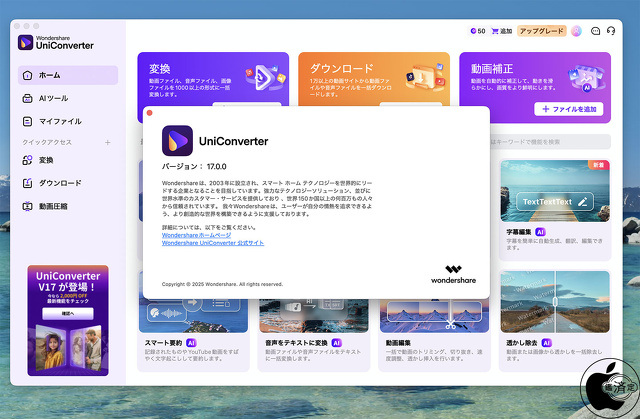Open the ダウンロード quick access item
Image resolution: width=640 pixels, height=419 pixels.
point(59,183)
